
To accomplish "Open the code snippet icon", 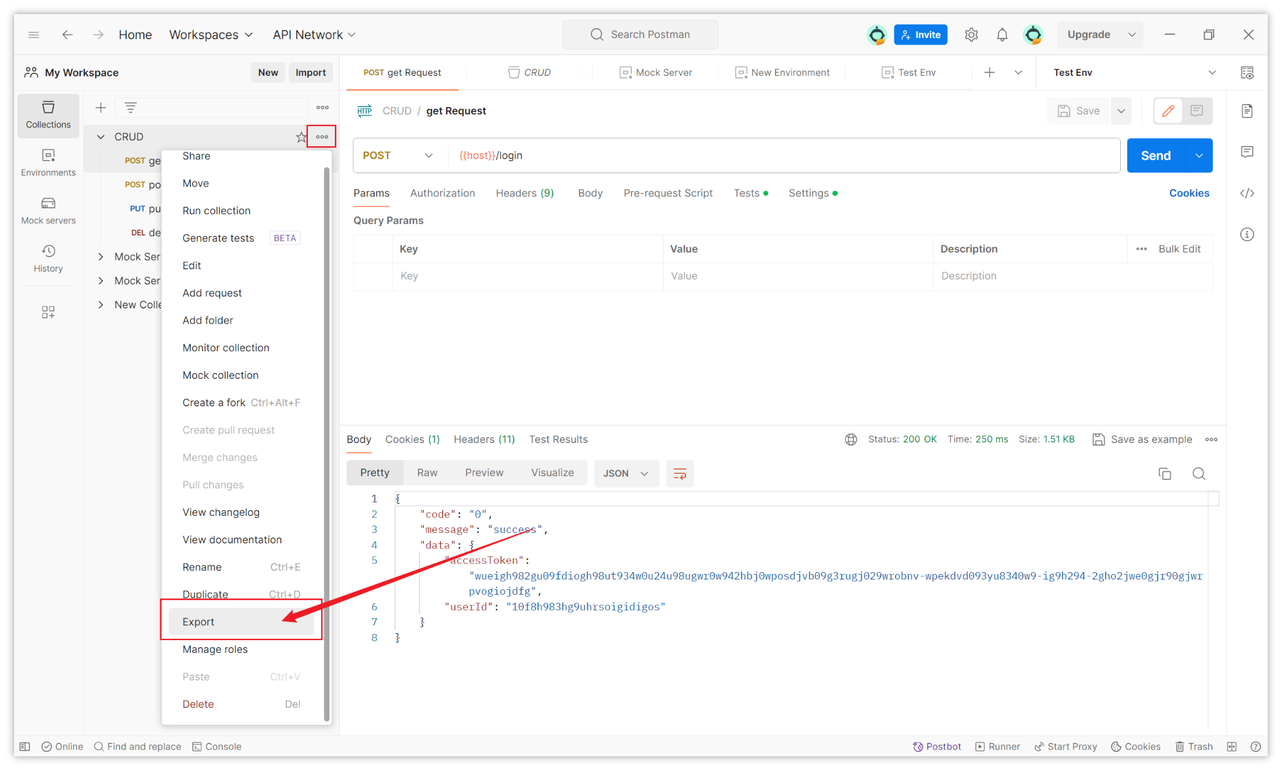I will click(x=1247, y=193).
